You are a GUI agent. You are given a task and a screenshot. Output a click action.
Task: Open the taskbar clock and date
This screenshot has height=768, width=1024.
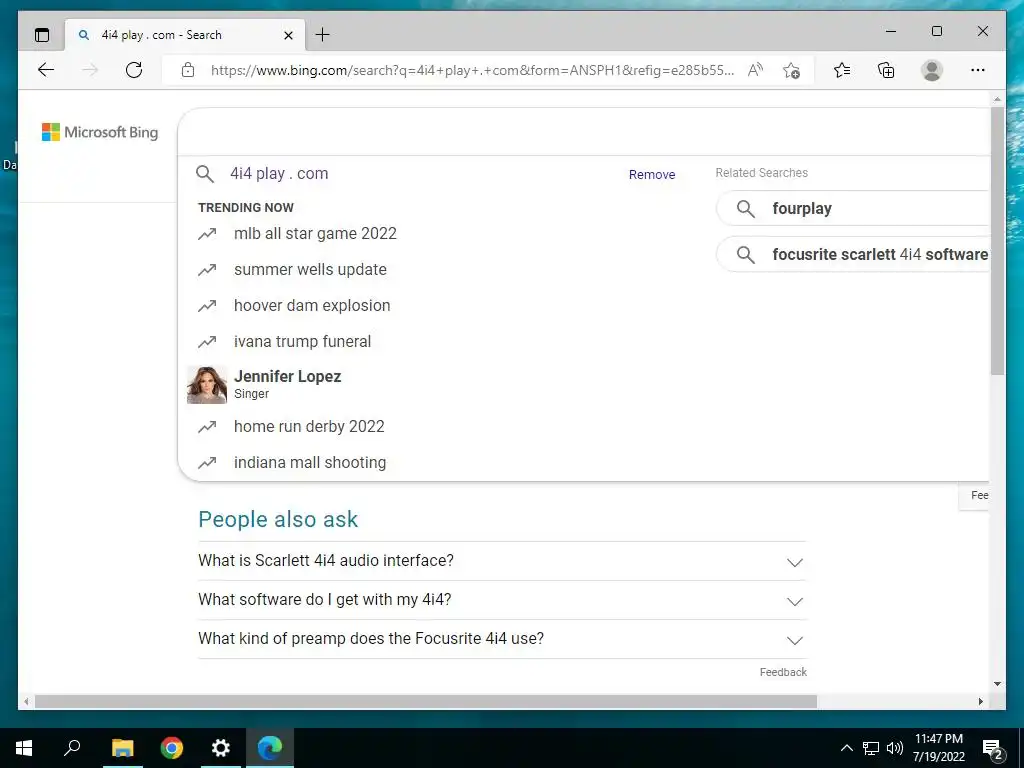[938, 748]
